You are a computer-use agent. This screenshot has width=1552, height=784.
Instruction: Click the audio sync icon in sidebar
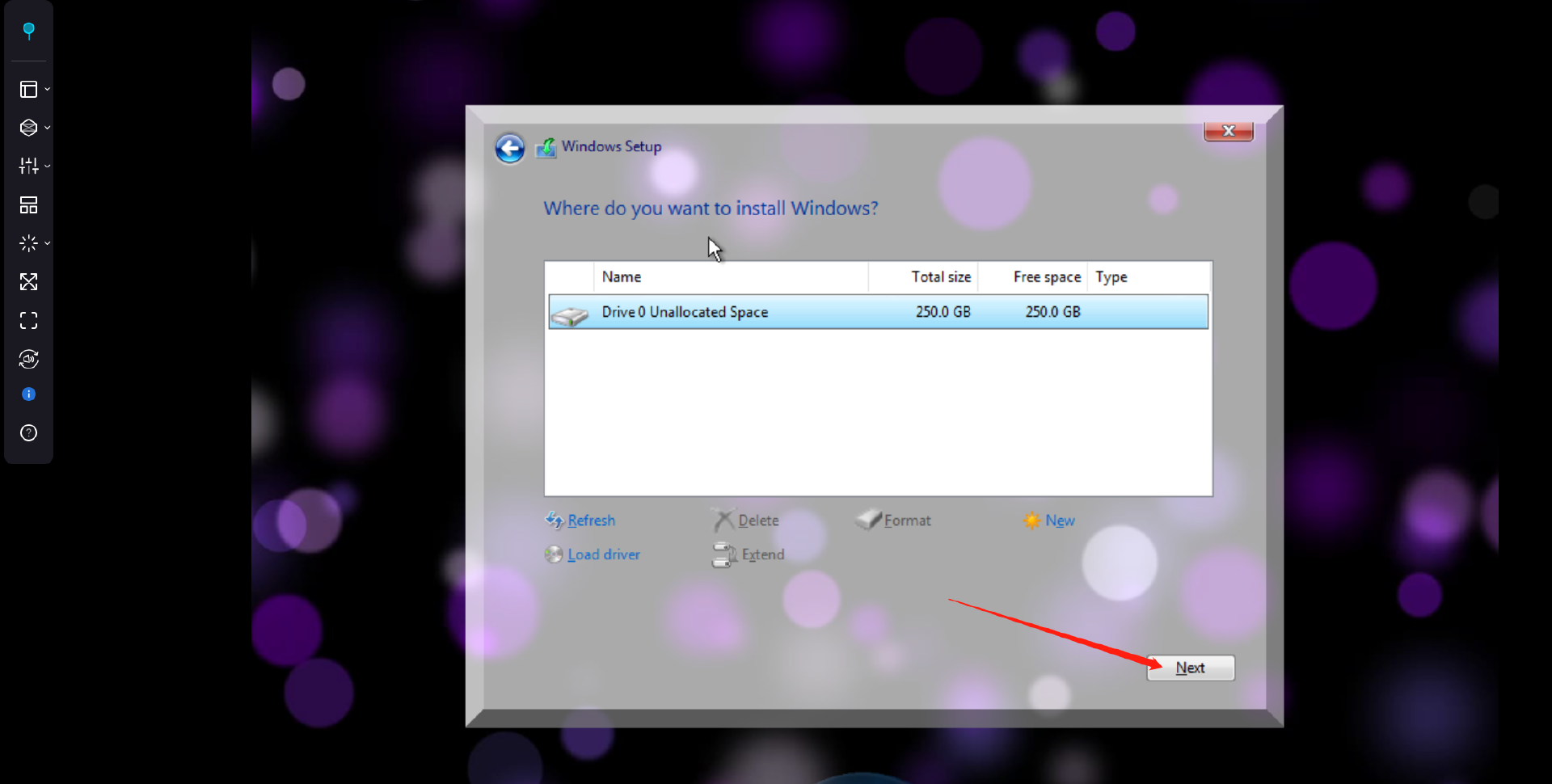pyautogui.click(x=28, y=359)
